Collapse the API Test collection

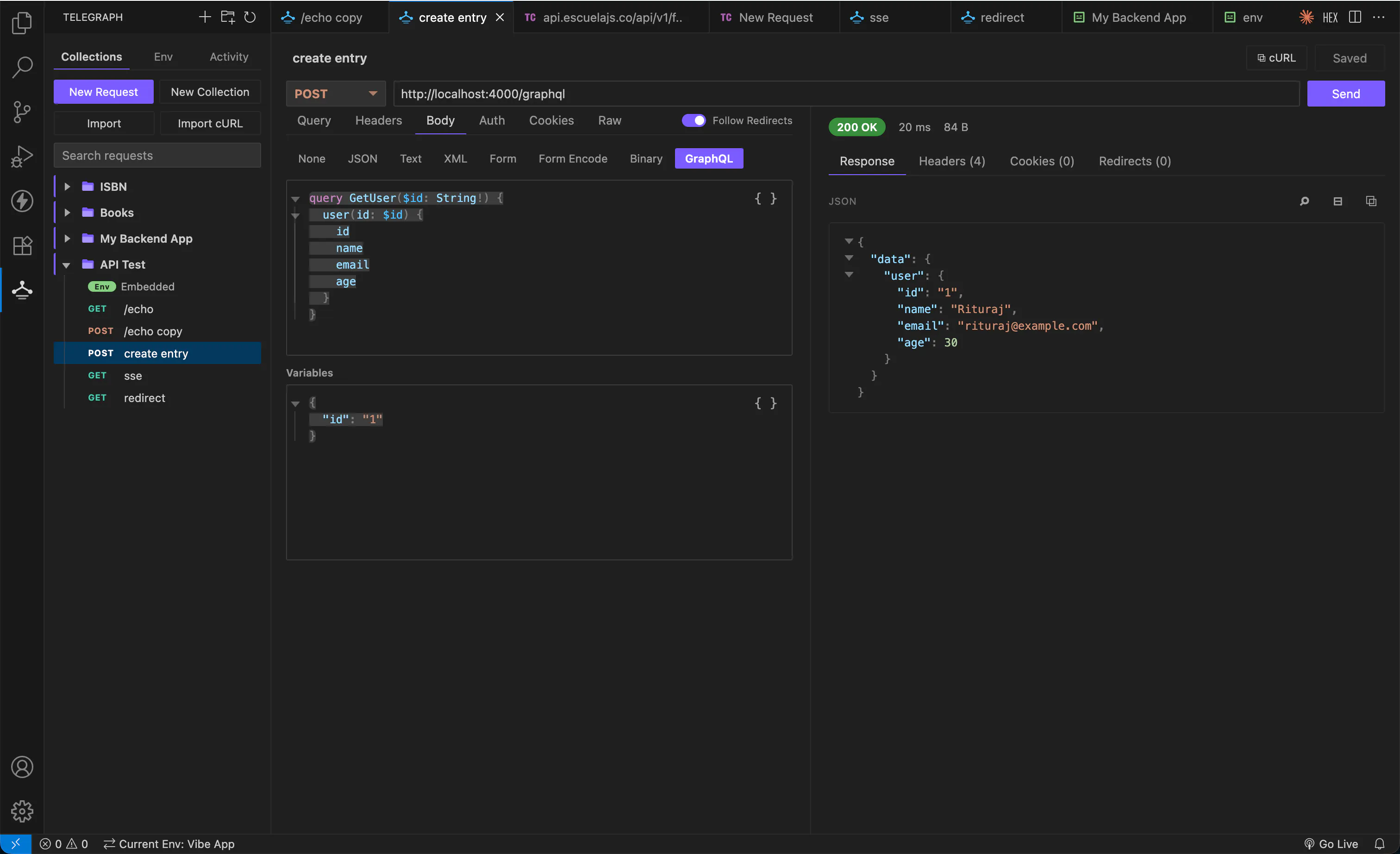67,265
